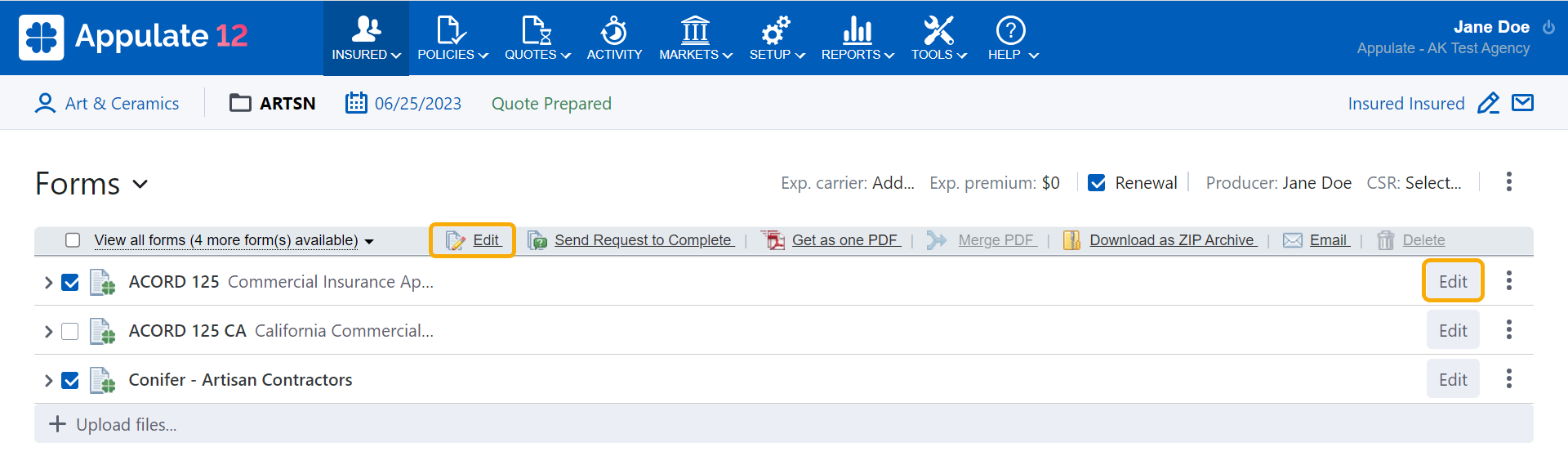Open the Markets menu

point(696,38)
